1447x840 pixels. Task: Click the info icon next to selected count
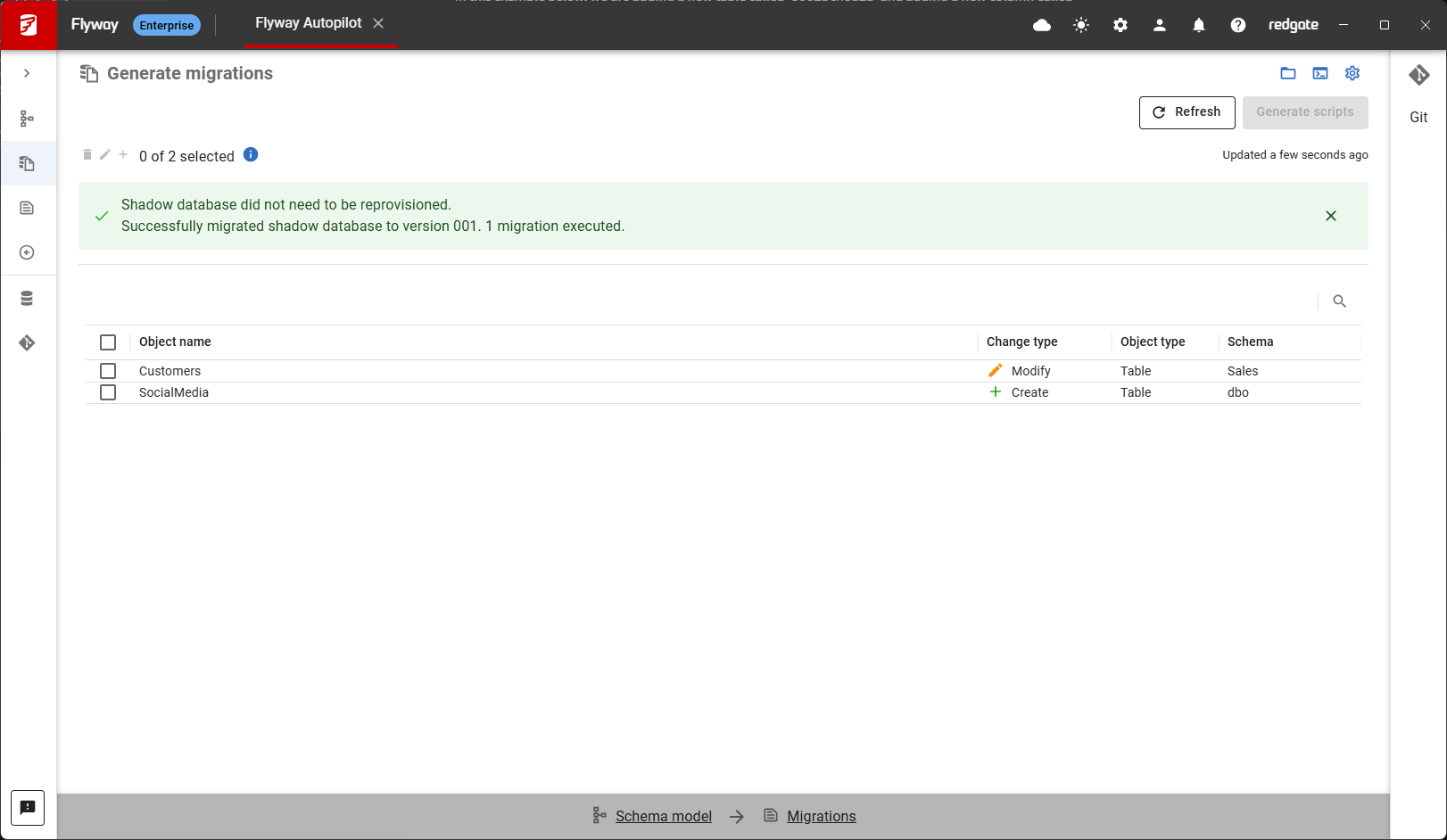click(251, 154)
